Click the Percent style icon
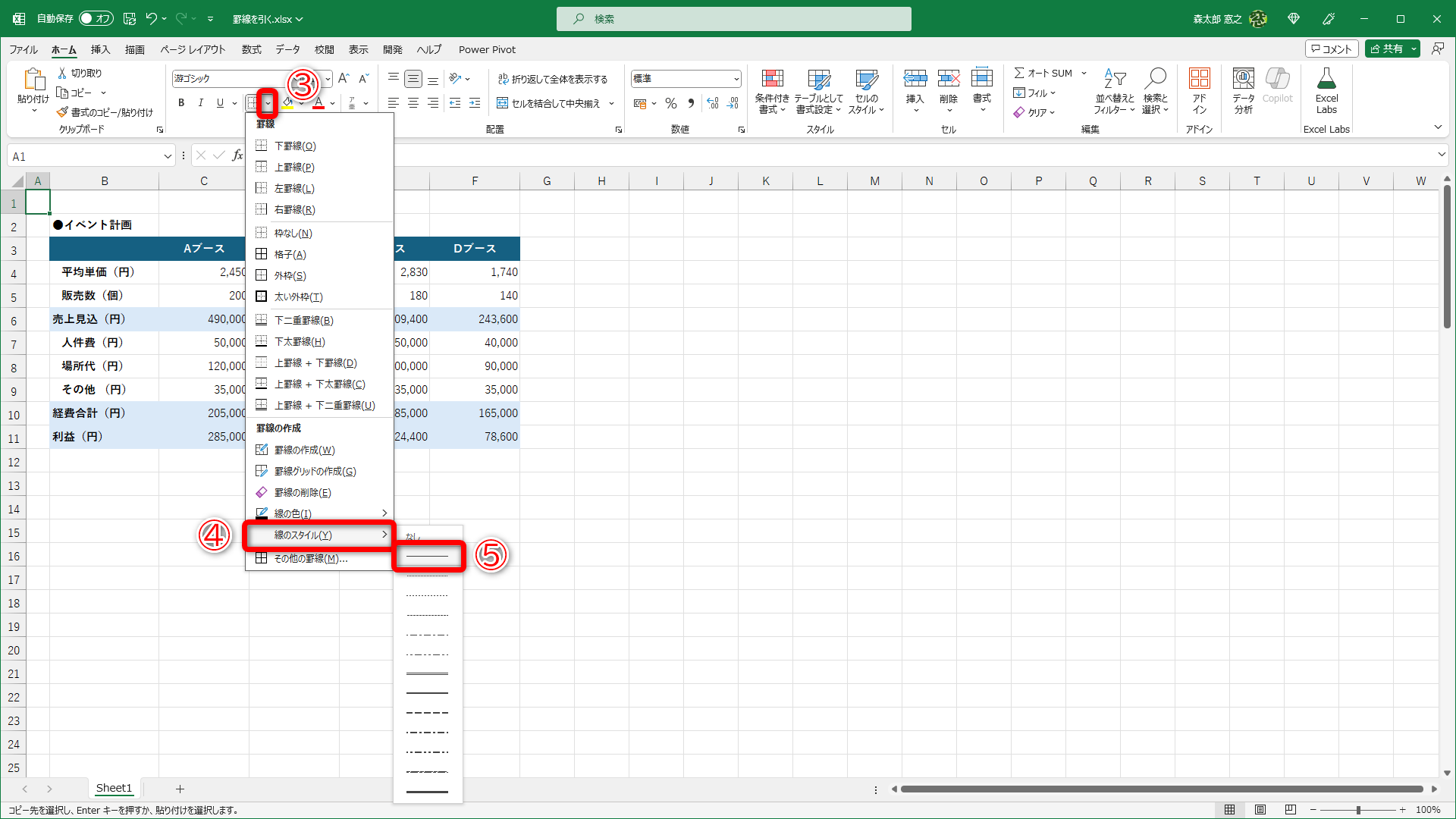 tap(670, 103)
